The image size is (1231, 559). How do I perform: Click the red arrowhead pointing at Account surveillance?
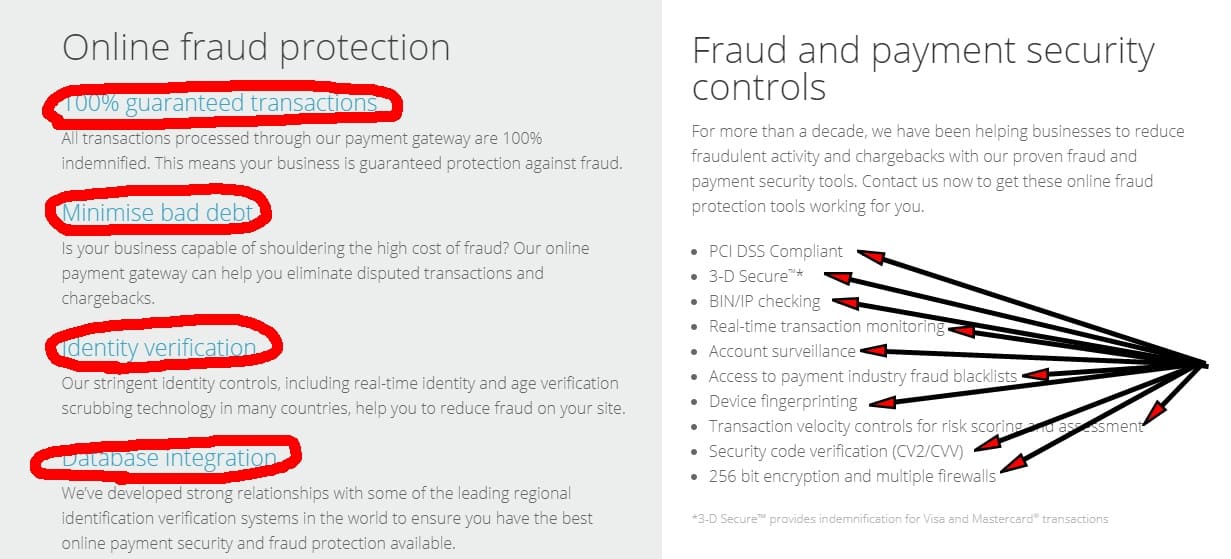[x=872, y=351]
